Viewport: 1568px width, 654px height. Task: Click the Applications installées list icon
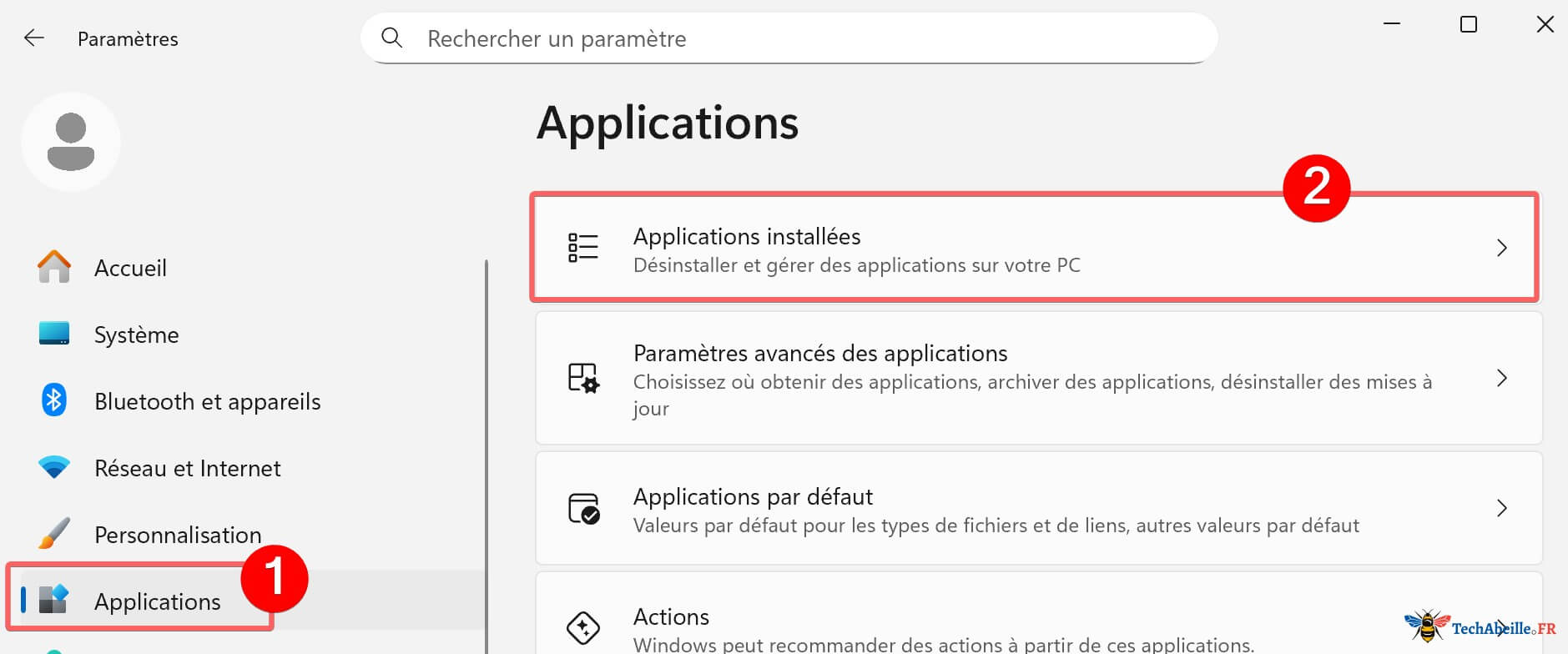click(583, 248)
